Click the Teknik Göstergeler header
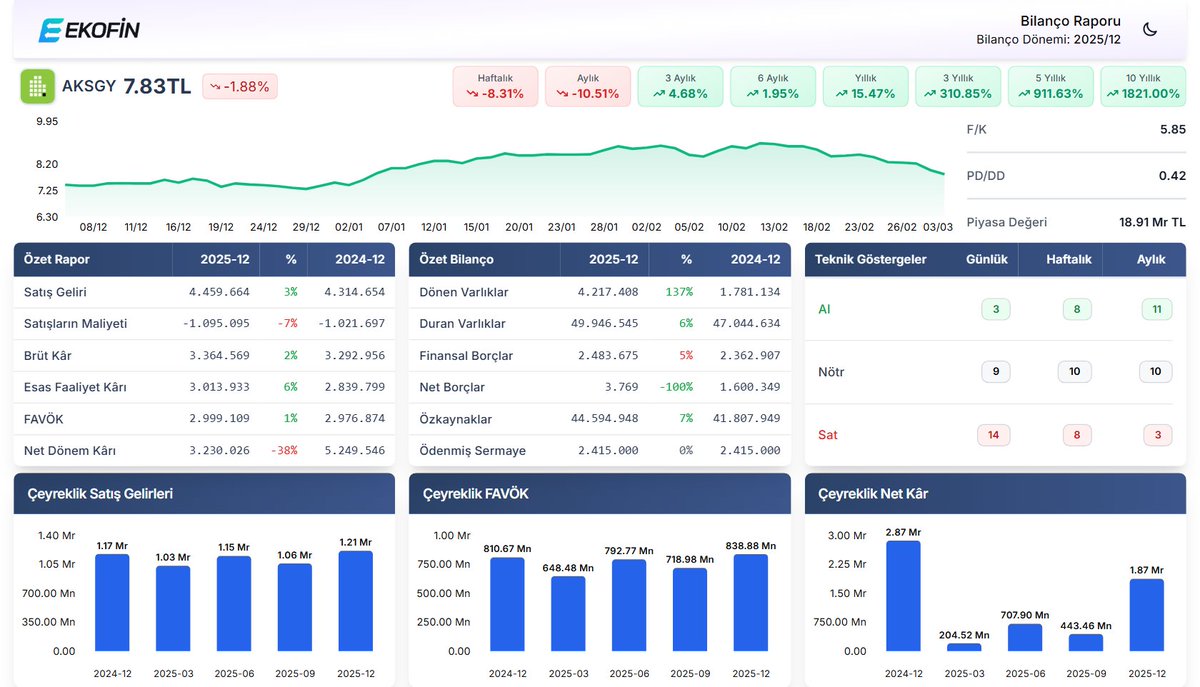1200x687 pixels. pos(871,259)
